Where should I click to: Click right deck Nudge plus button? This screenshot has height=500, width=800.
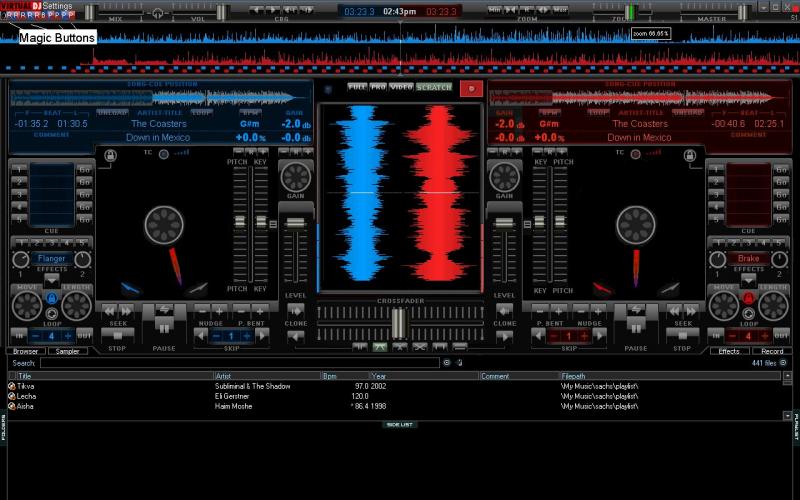(598, 310)
